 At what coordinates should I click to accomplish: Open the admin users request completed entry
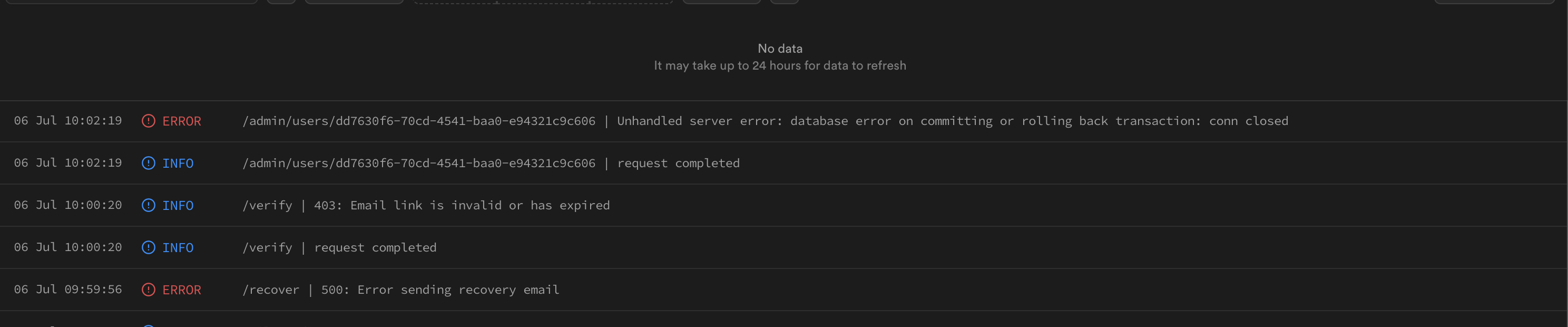click(491, 163)
